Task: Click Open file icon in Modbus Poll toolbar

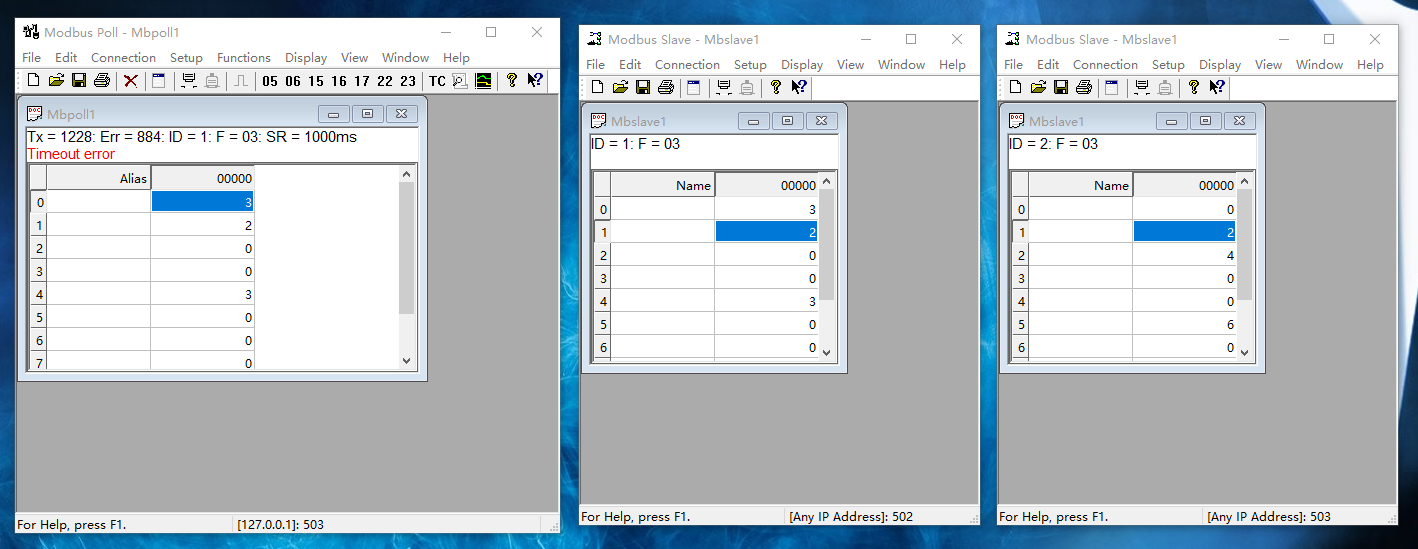Action: point(56,81)
